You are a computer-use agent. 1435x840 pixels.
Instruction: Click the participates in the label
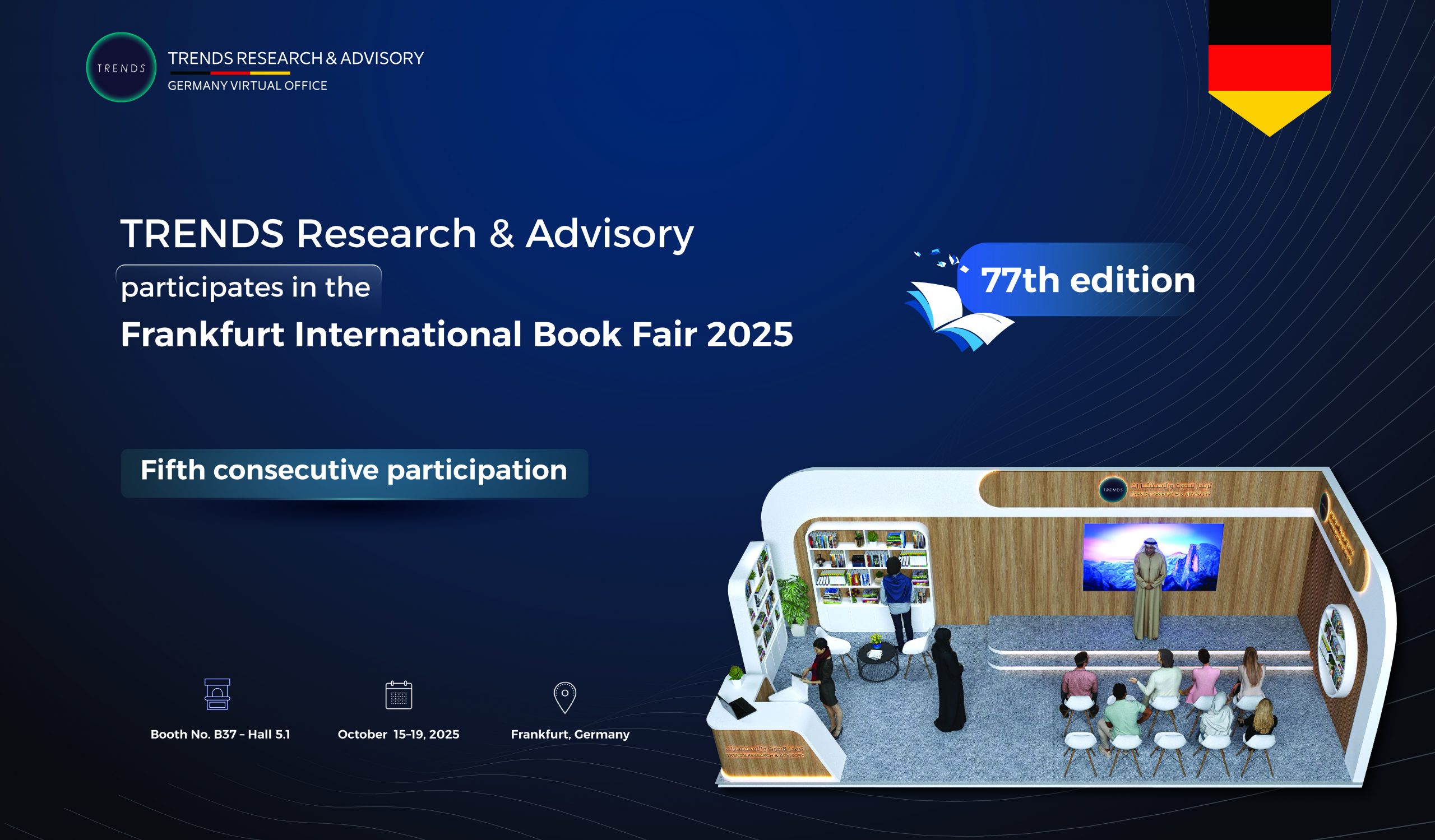click(x=246, y=287)
